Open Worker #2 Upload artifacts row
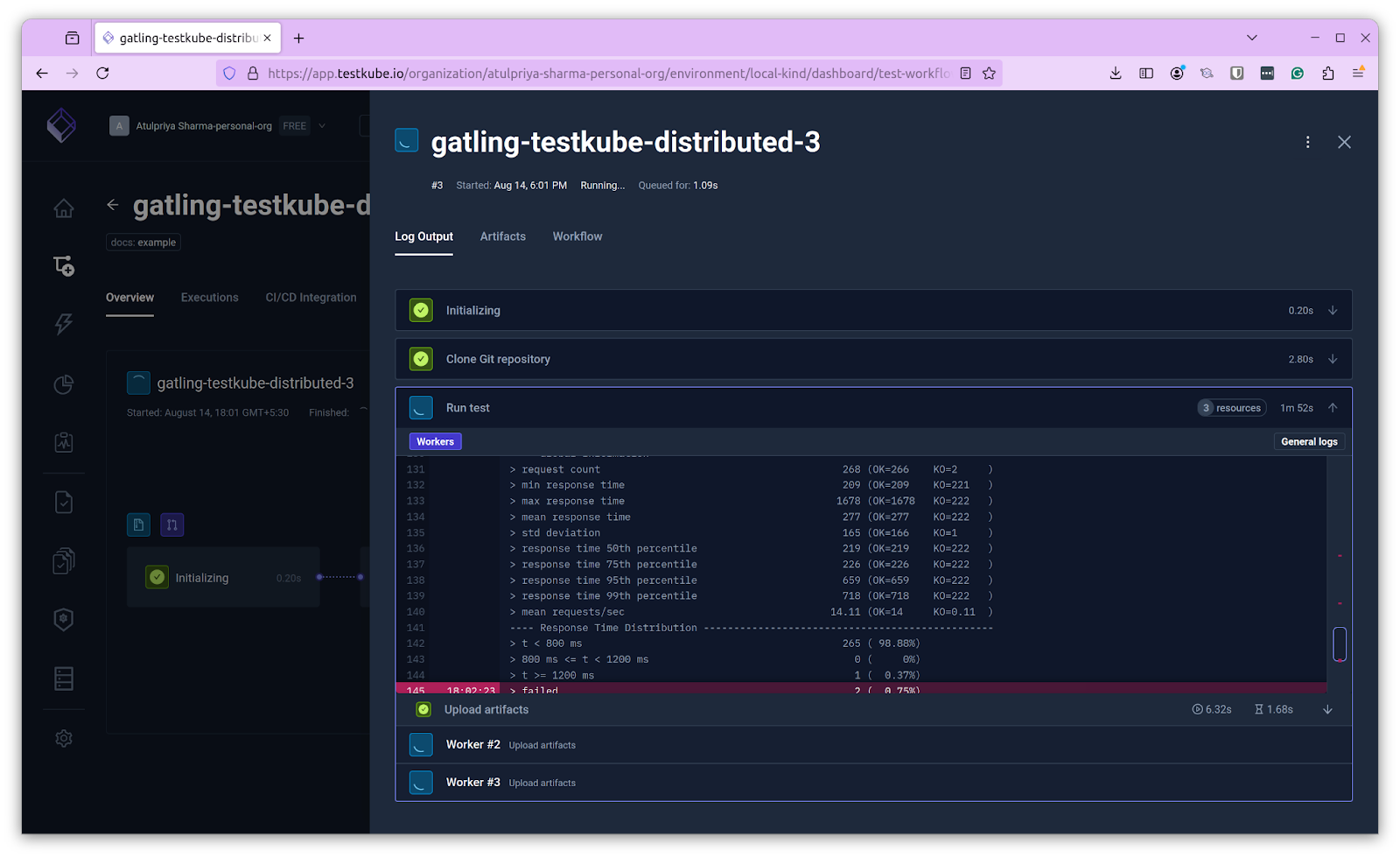The image size is (1400, 858). pyautogui.click(x=873, y=745)
